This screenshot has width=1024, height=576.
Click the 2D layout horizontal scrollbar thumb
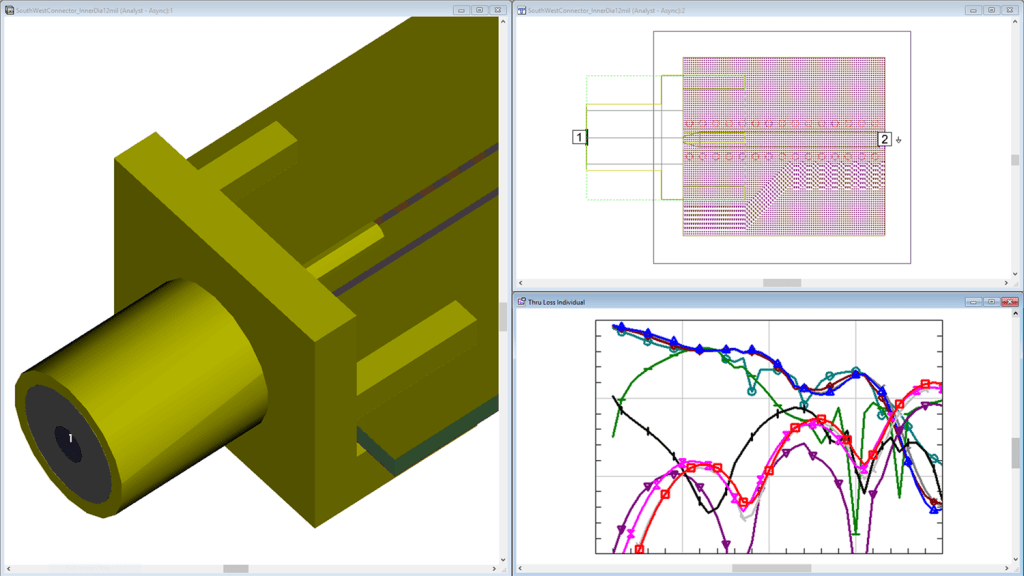coord(782,283)
